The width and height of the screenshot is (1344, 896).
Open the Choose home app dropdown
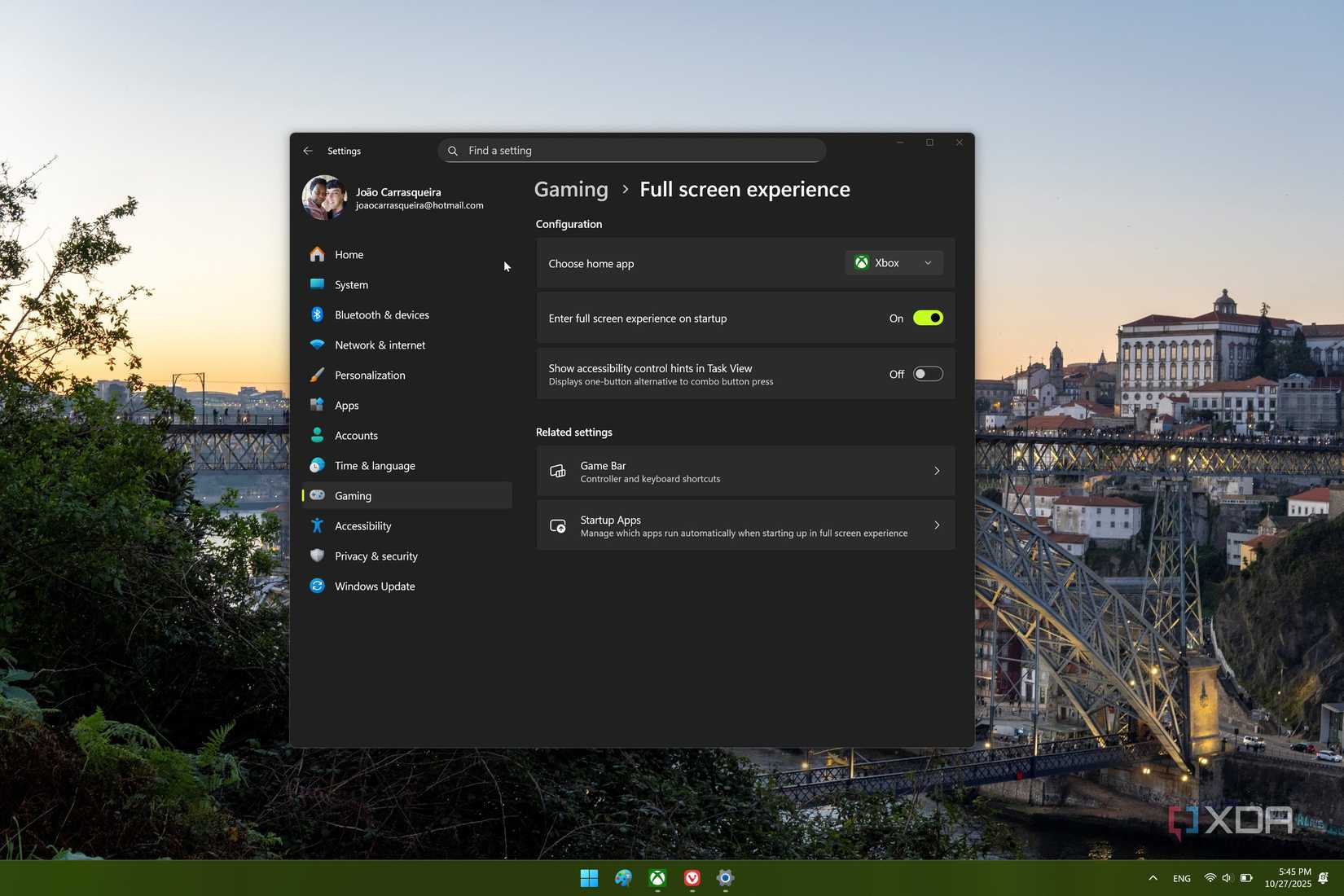(x=894, y=263)
